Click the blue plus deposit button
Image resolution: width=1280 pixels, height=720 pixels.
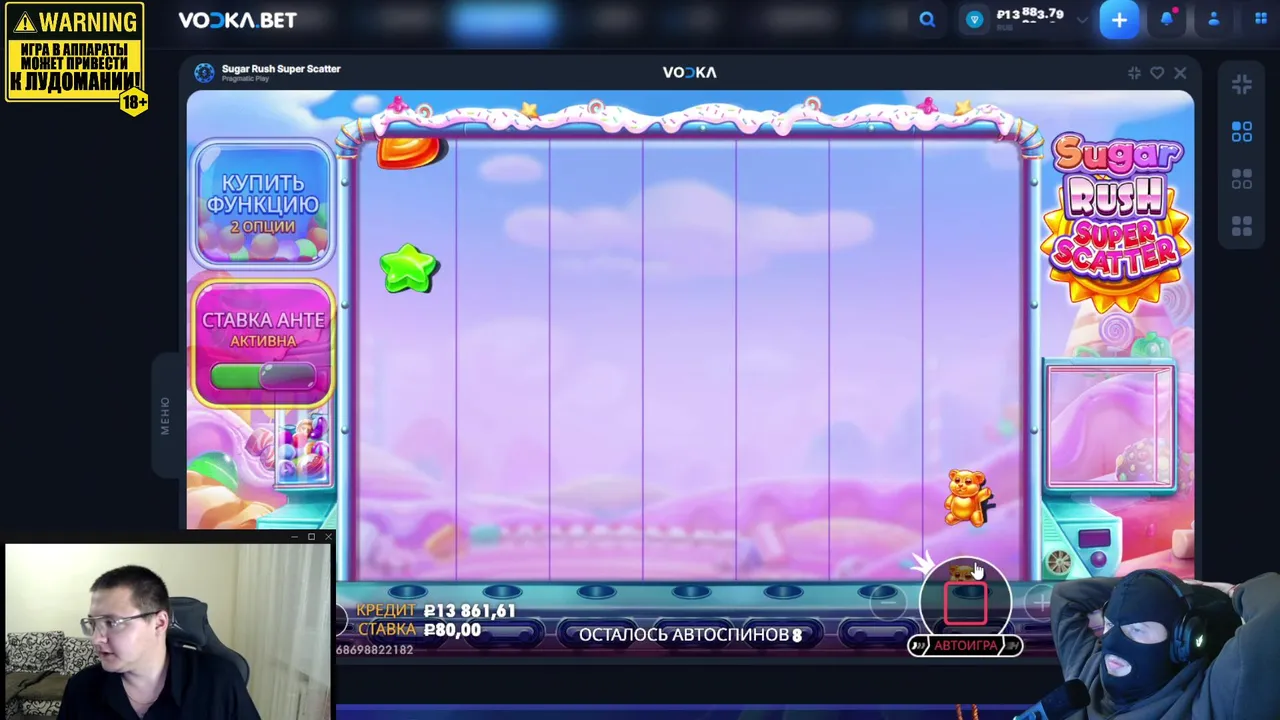click(1119, 20)
